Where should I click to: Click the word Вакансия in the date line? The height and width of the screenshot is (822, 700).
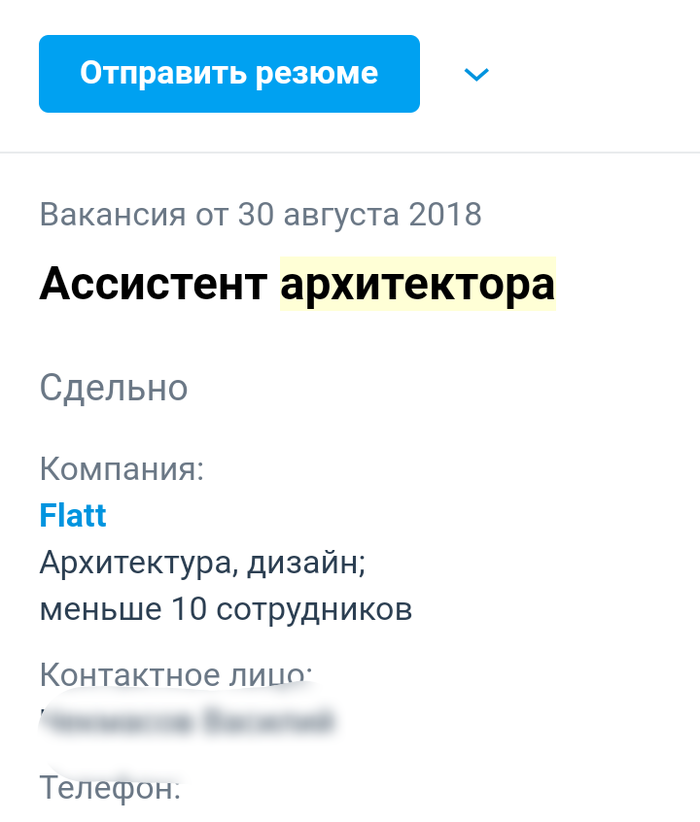pyautogui.click(x=112, y=214)
